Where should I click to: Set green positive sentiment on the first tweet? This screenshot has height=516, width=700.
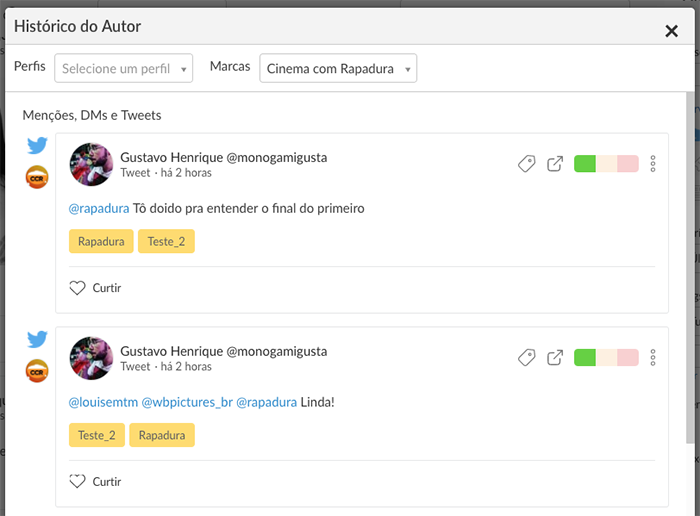point(585,164)
